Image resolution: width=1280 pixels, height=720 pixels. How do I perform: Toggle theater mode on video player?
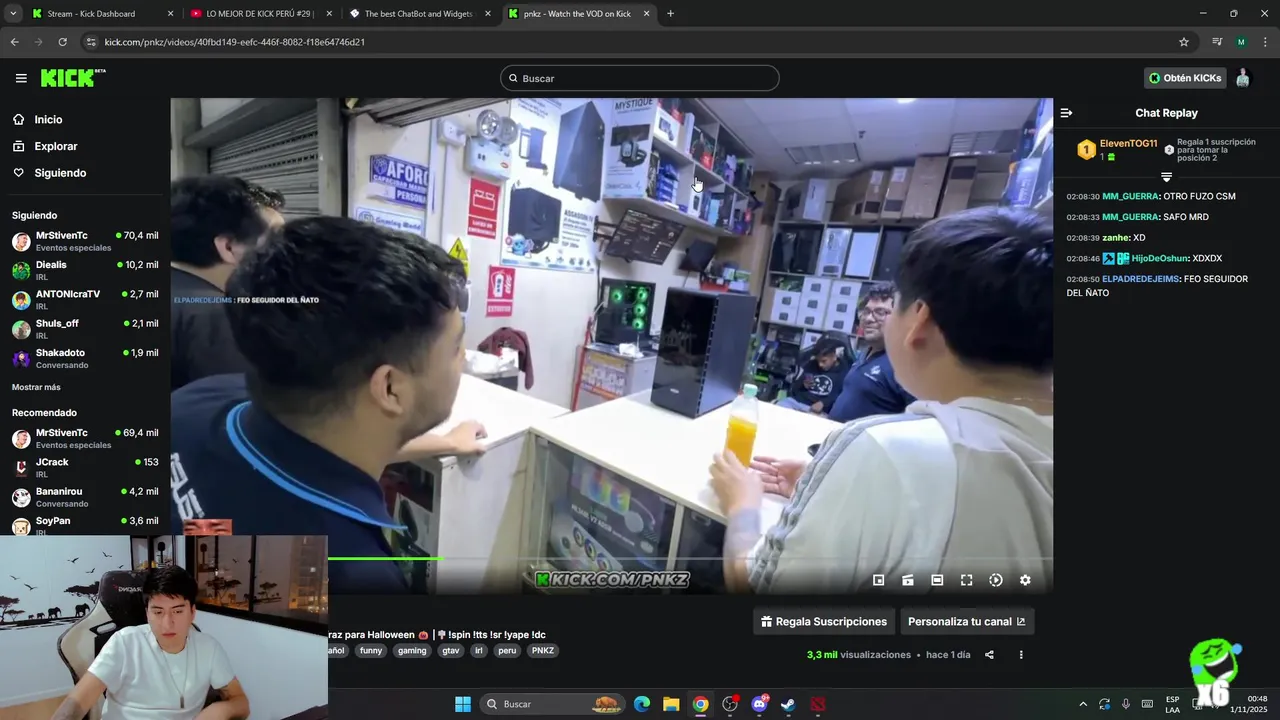937,580
